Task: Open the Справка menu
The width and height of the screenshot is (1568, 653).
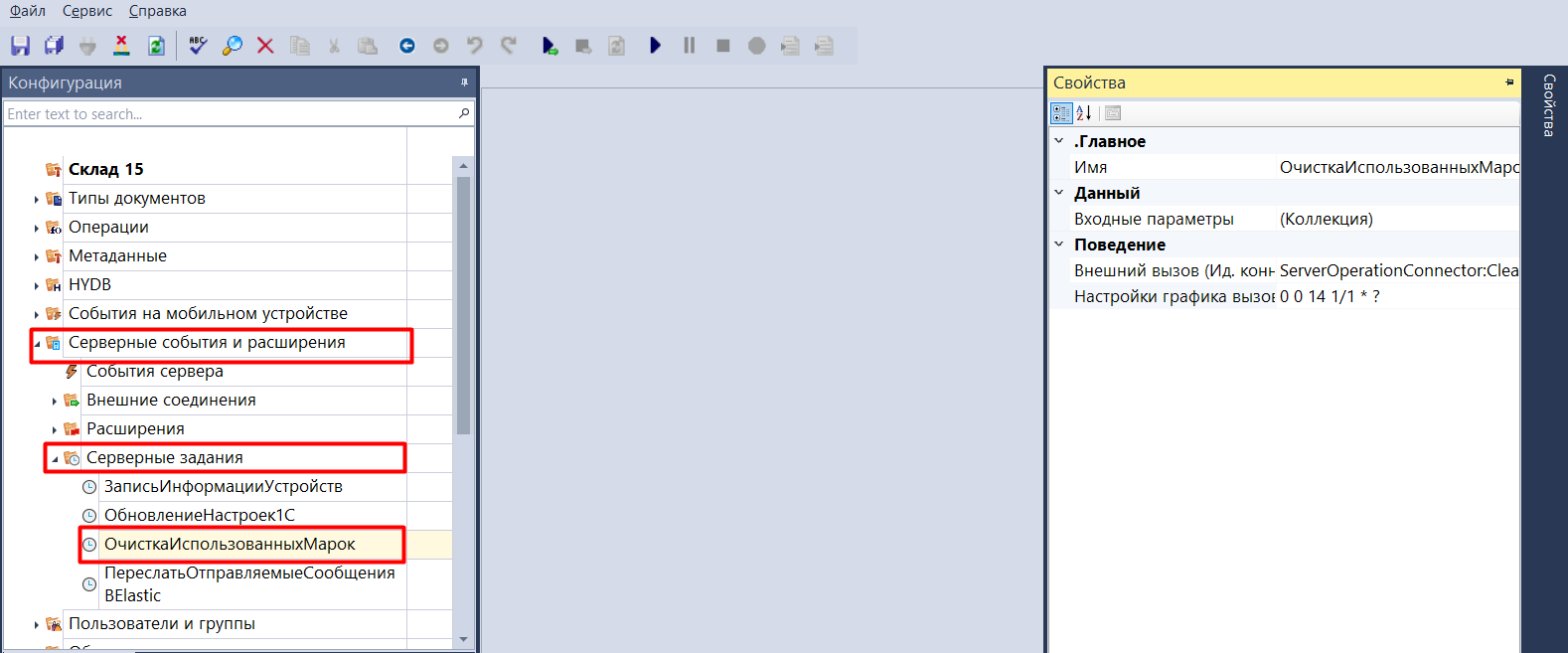Action: pos(158,11)
